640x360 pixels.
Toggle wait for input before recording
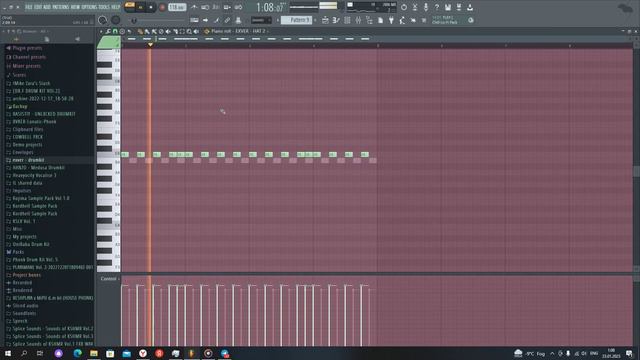205,7
